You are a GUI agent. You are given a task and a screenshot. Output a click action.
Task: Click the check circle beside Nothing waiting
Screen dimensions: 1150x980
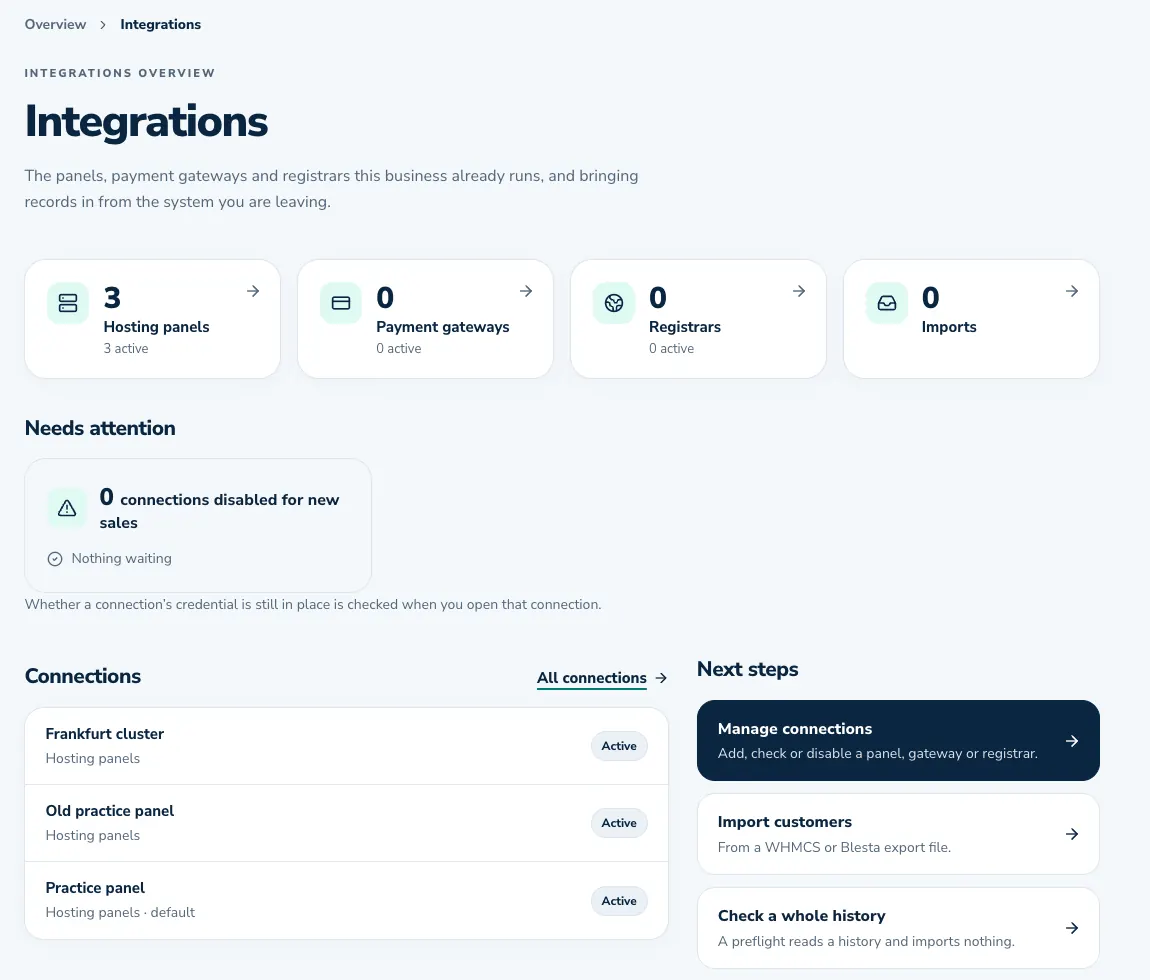(55, 559)
